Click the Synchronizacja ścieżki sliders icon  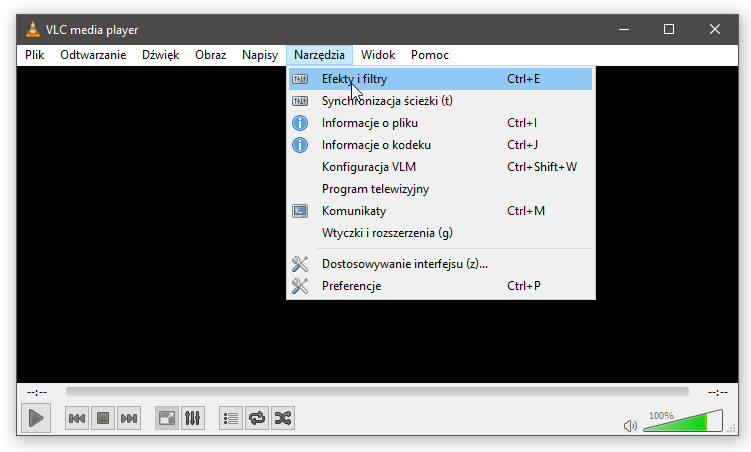tap(300, 101)
